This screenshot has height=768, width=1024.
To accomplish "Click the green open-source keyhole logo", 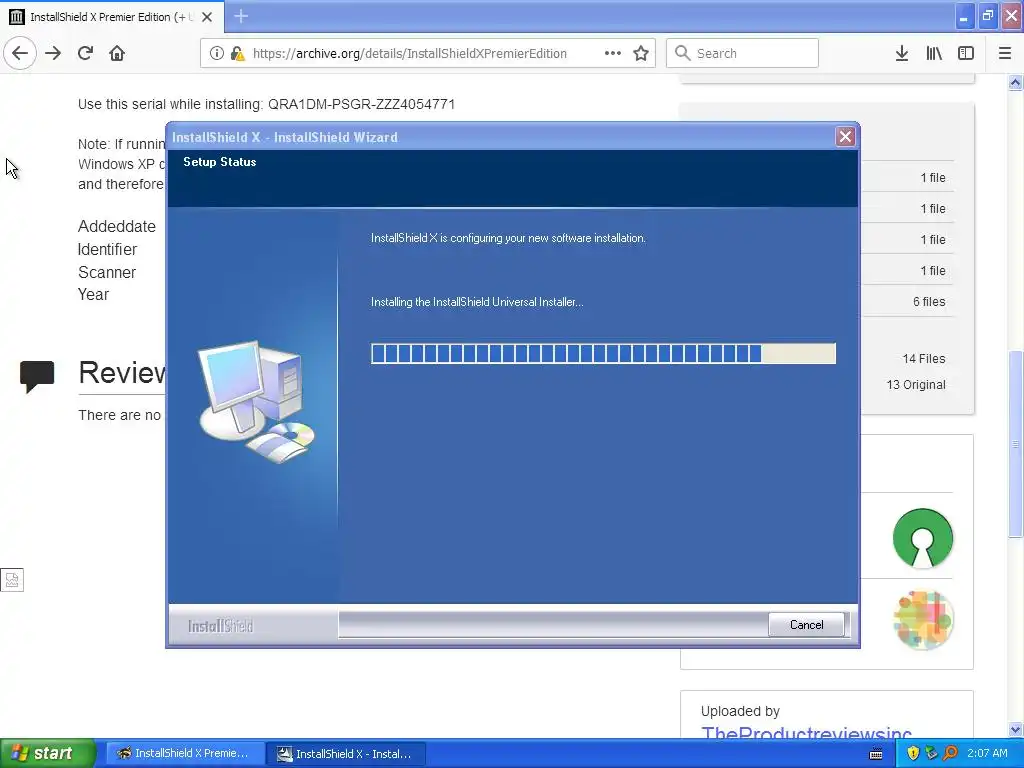I will tap(923, 538).
